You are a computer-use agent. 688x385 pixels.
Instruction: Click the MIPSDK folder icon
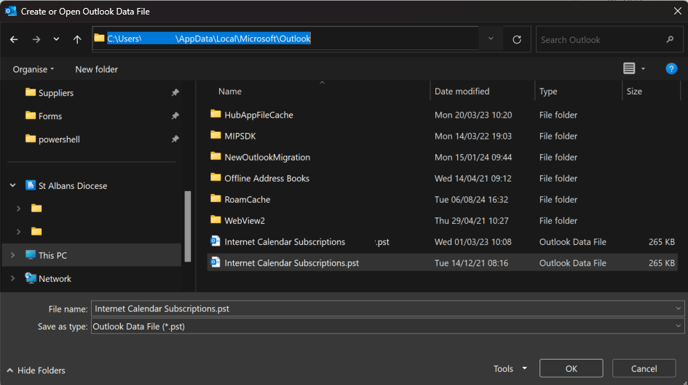215,135
